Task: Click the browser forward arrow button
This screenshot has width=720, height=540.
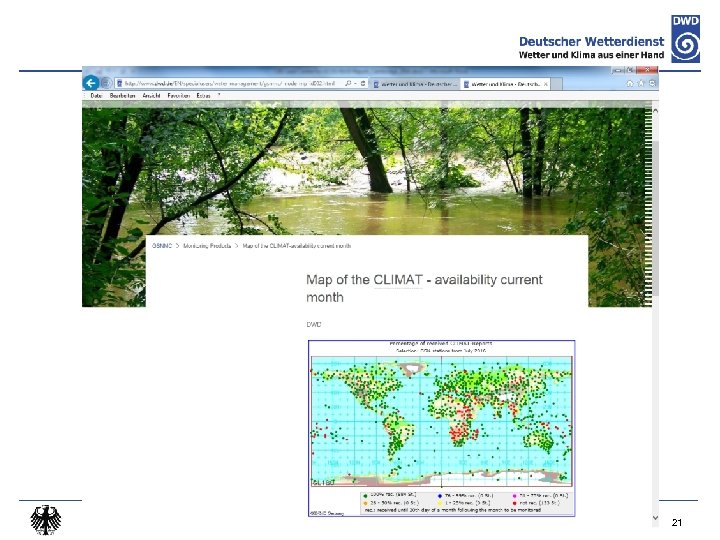Action: pos(106,83)
